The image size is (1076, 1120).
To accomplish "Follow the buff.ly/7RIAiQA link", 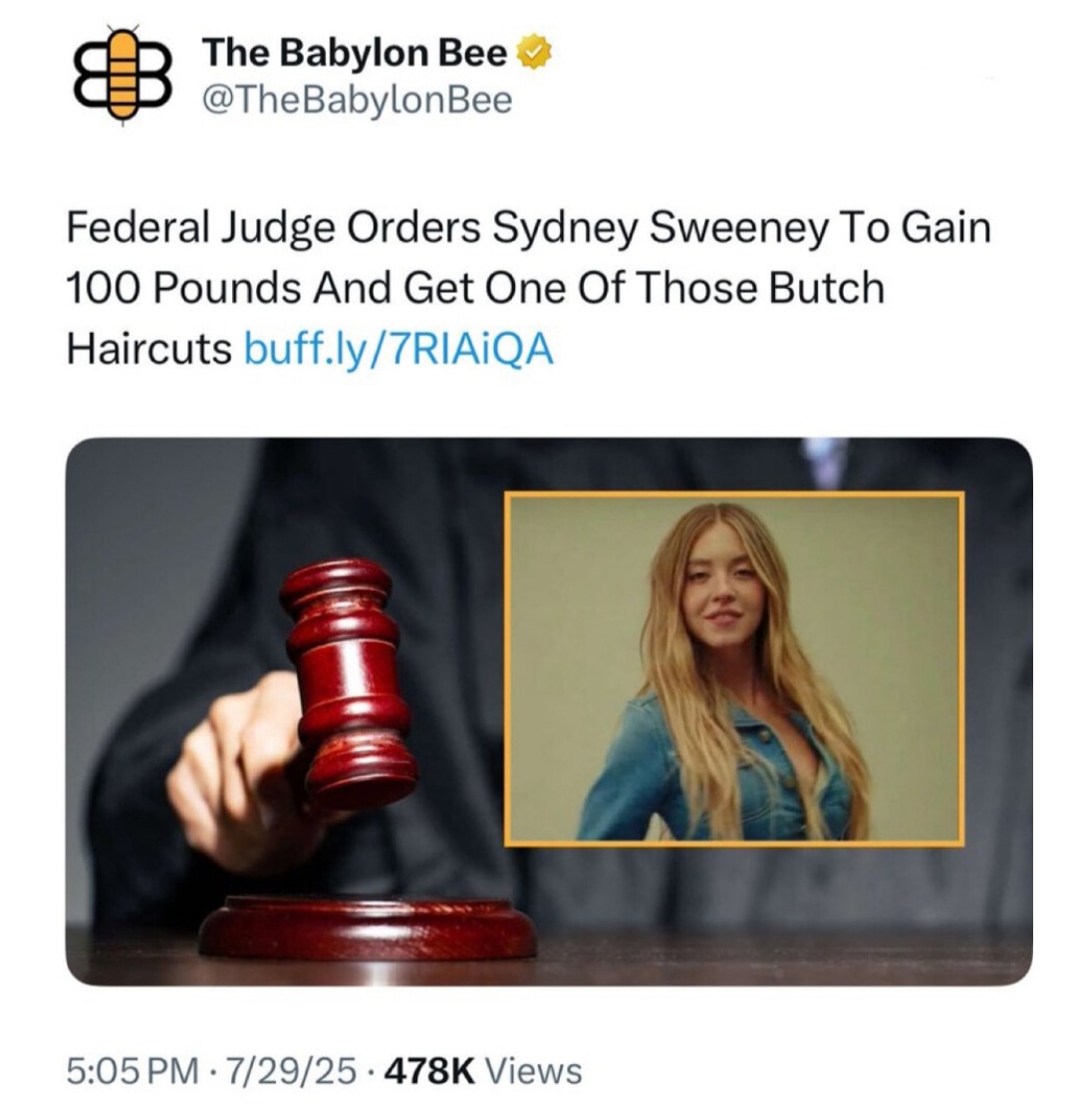I will point(400,350).
